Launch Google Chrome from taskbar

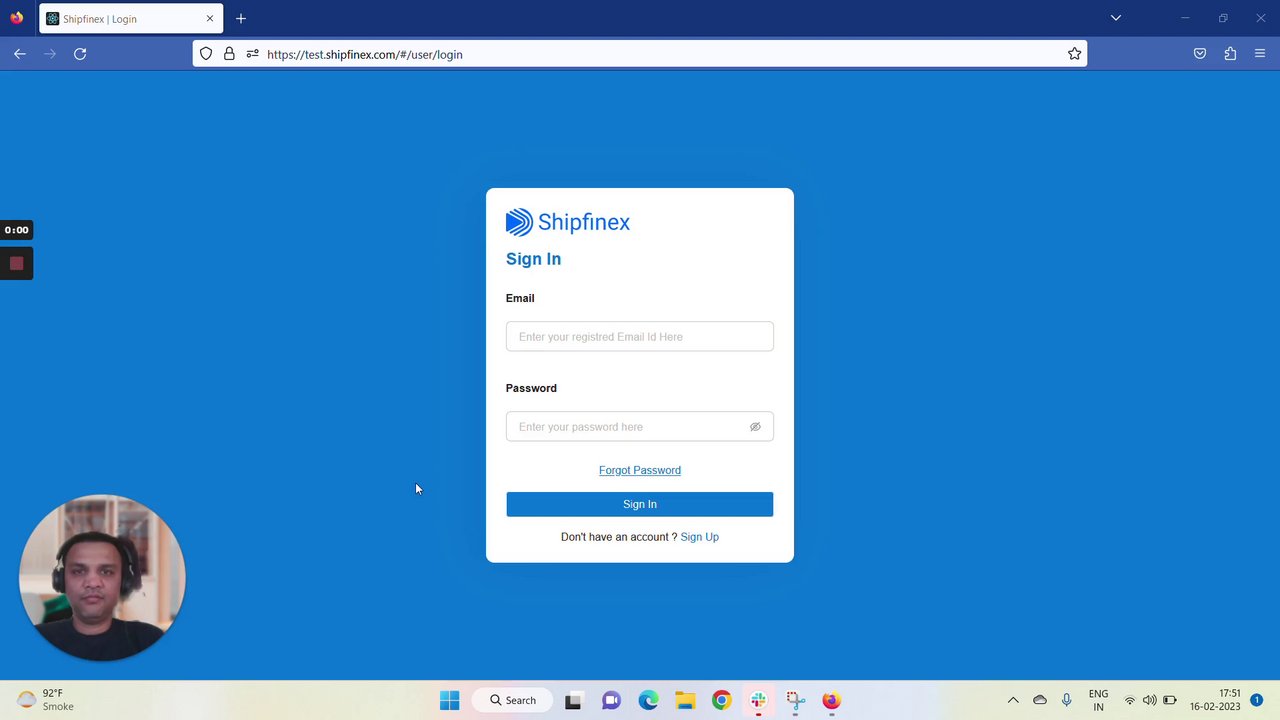tap(721, 700)
